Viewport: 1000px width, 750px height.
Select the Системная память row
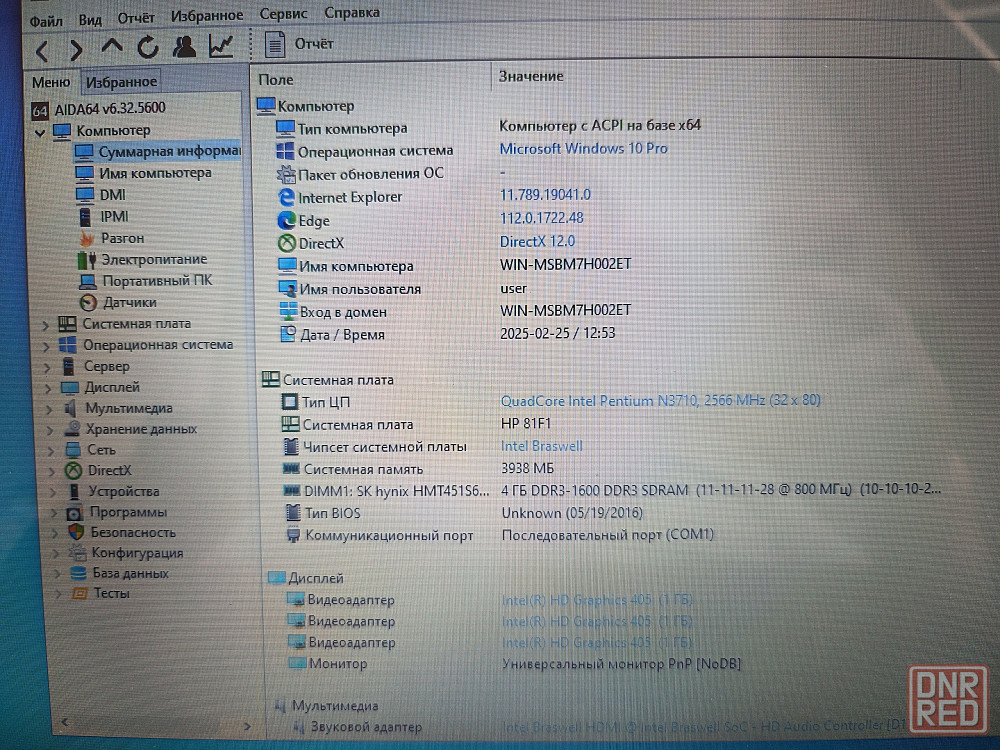tap(420, 469)
